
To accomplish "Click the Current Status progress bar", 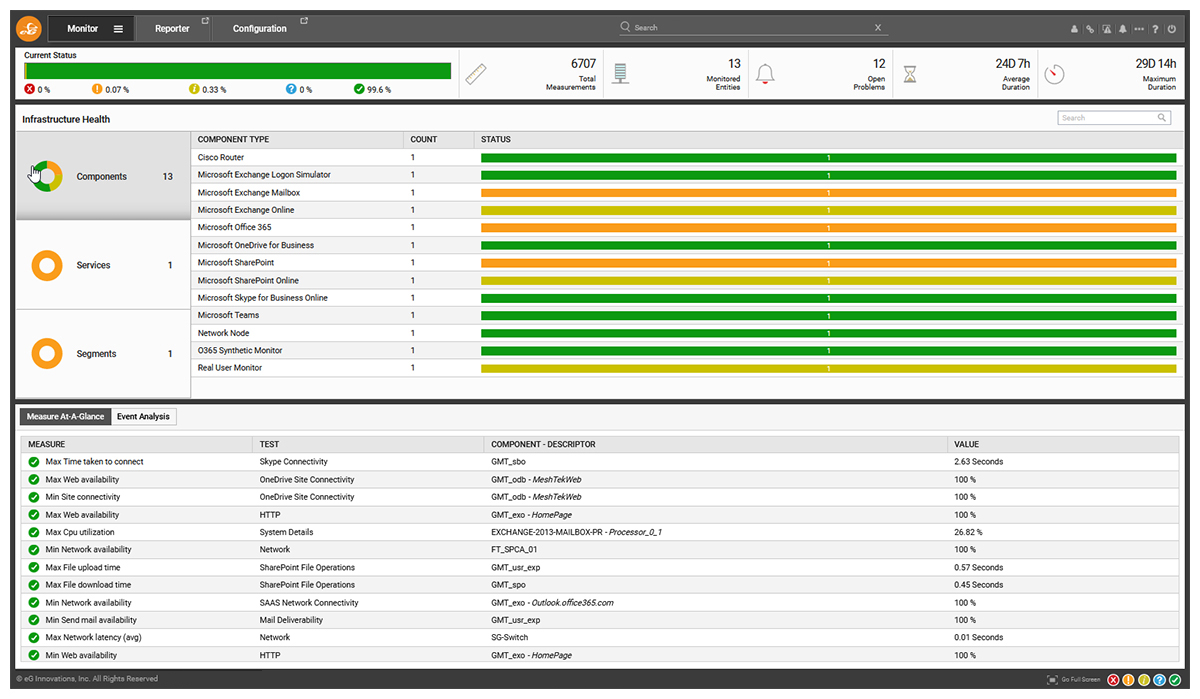I will 238,71.
